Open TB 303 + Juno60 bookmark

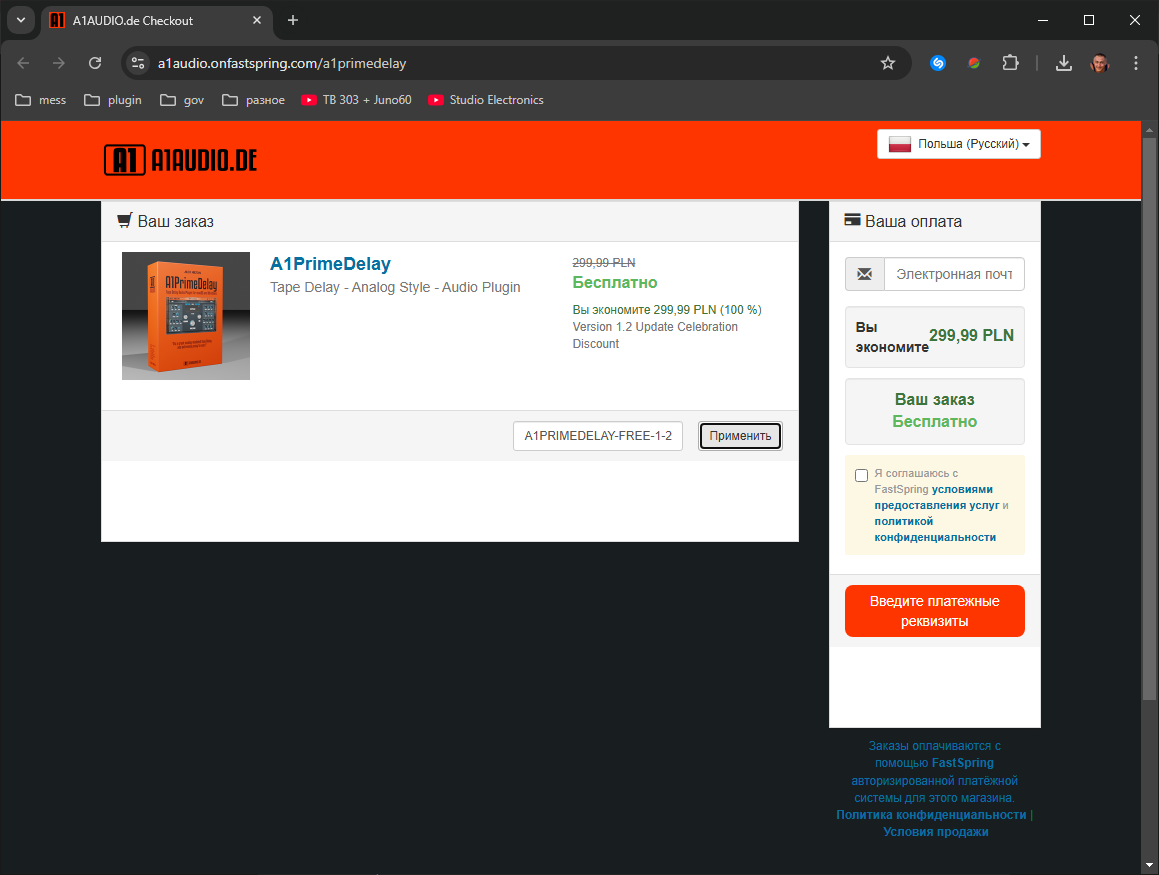click(356, 100)
